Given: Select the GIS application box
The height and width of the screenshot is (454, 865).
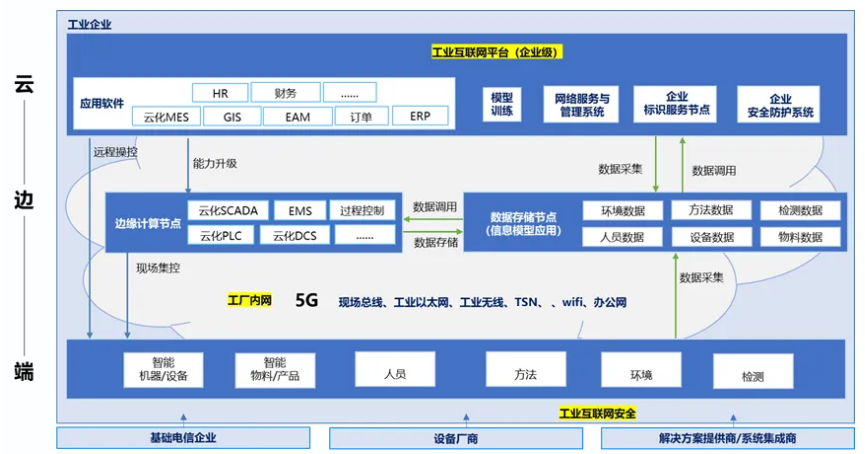Looking at the screenshot, I should (229, 117).
